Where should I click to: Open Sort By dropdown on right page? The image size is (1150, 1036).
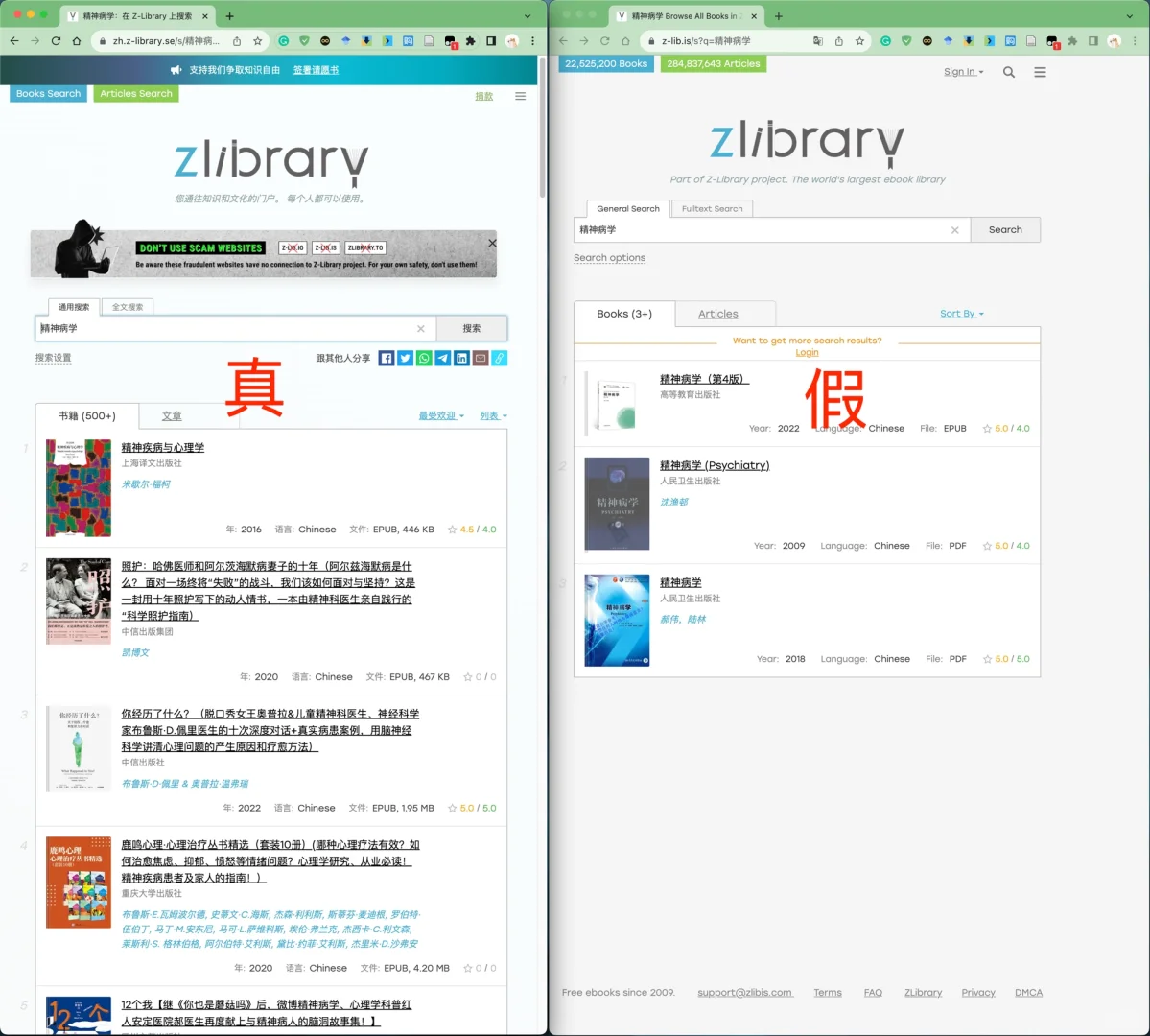coord(961,314)
